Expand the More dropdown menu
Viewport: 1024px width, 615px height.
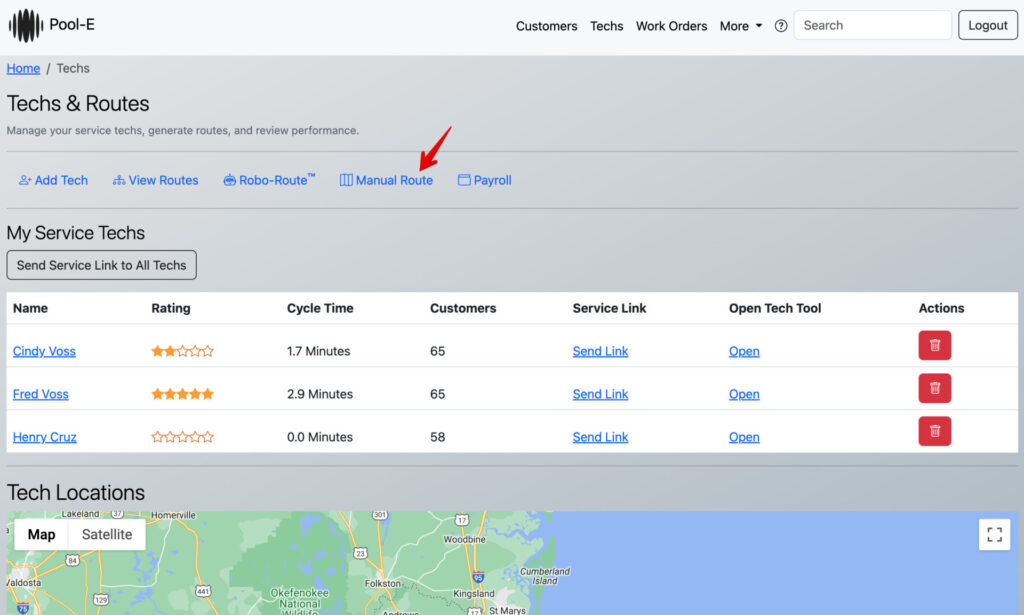point(741,26)
